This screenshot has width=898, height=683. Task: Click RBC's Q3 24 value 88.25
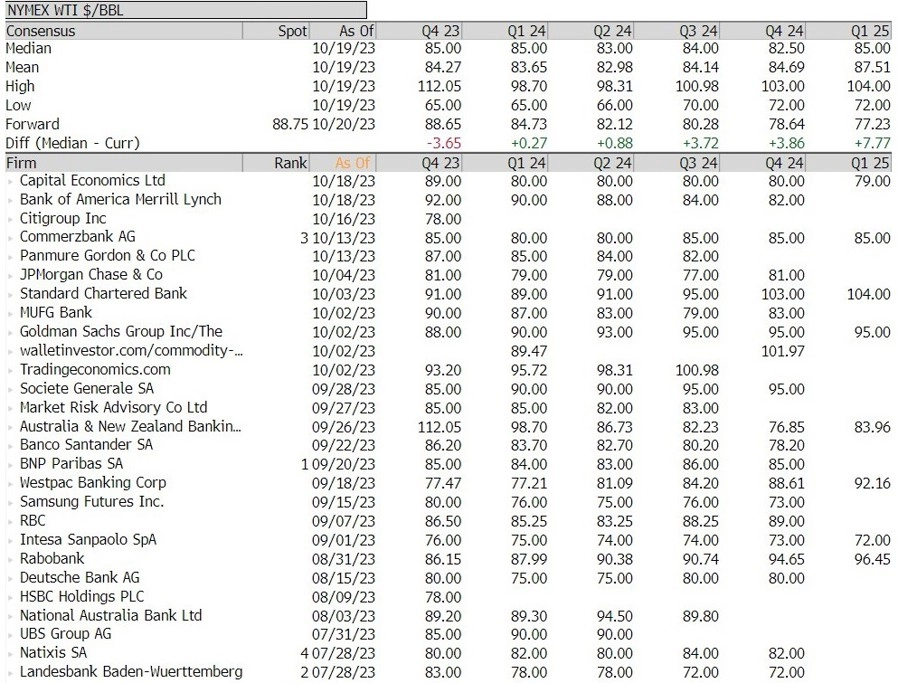click(700, 521)
